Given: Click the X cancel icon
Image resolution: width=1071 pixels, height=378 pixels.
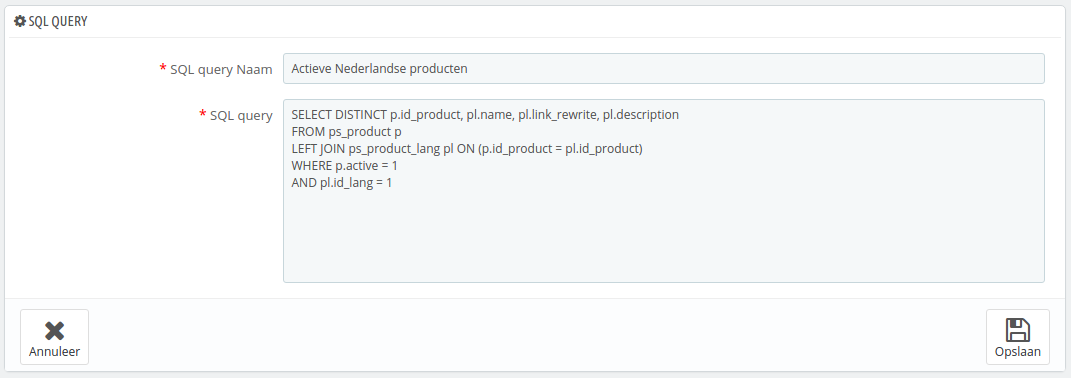Looking at the screenshot, I should [54, 331].
